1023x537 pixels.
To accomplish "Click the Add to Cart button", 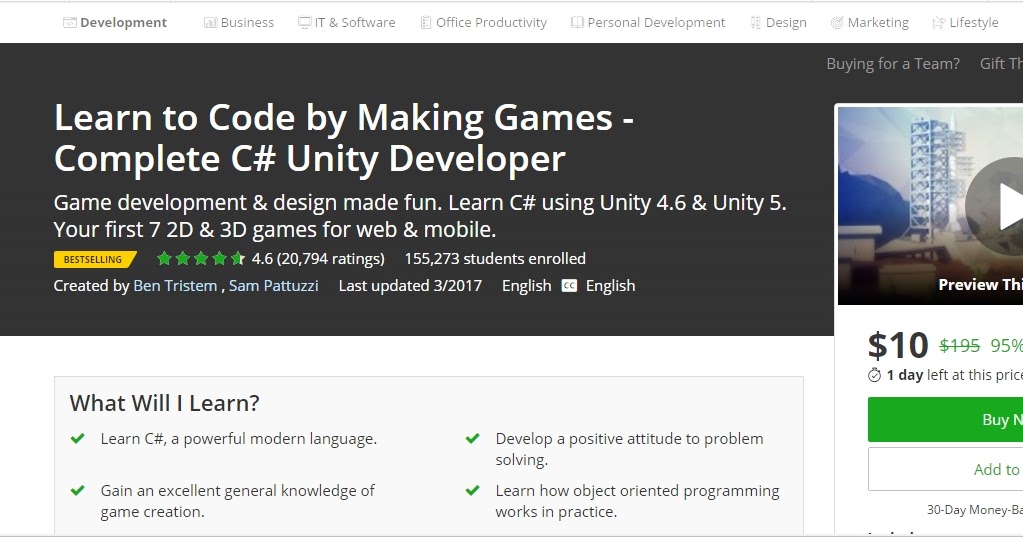I will [945, 469].
